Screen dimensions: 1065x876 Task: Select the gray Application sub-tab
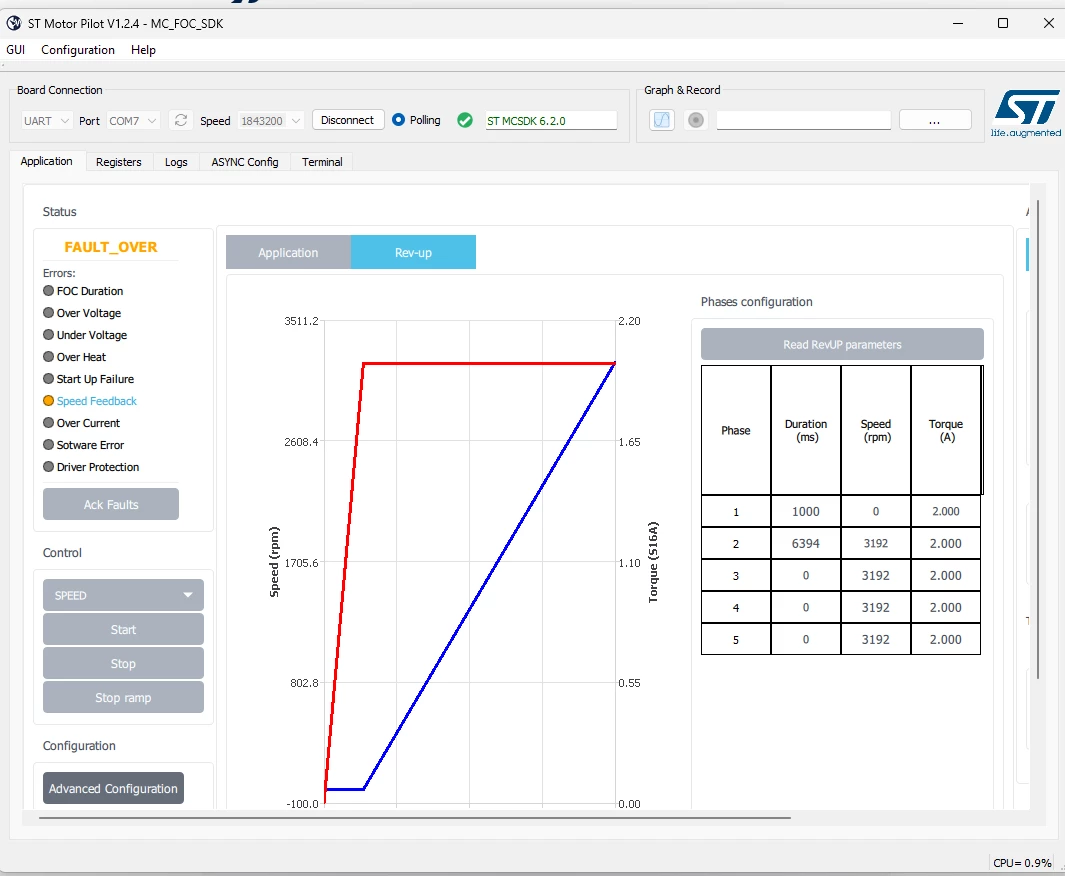(x=288, y=253)
